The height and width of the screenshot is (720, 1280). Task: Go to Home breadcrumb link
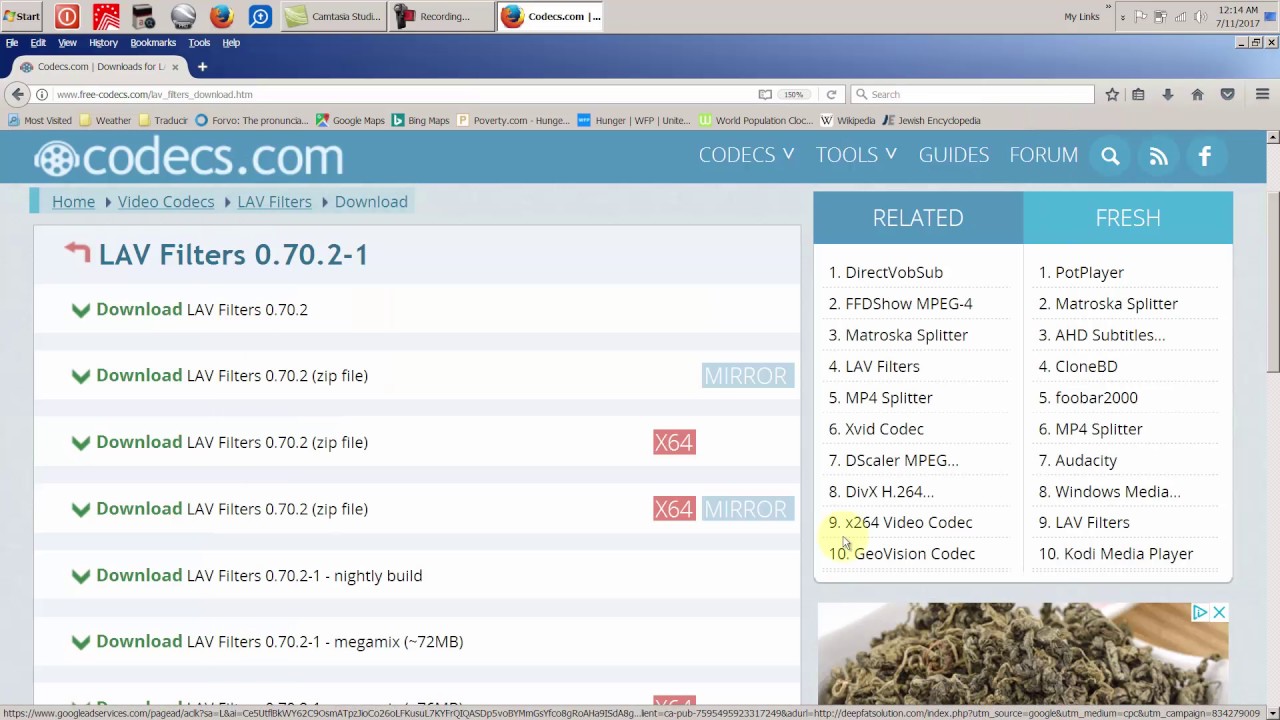click(x=73, y=201)
